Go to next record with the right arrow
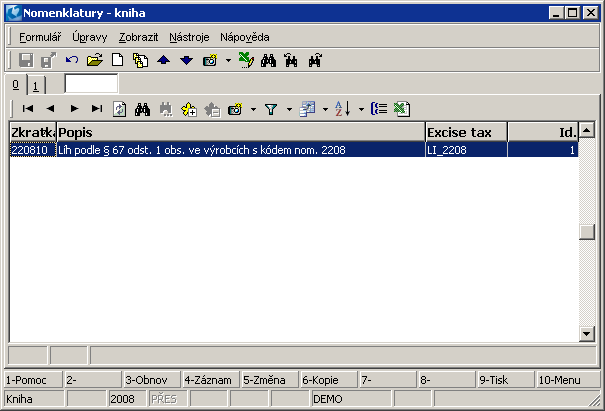This screenshot has width=605, height=411. (x=74, y=109)
